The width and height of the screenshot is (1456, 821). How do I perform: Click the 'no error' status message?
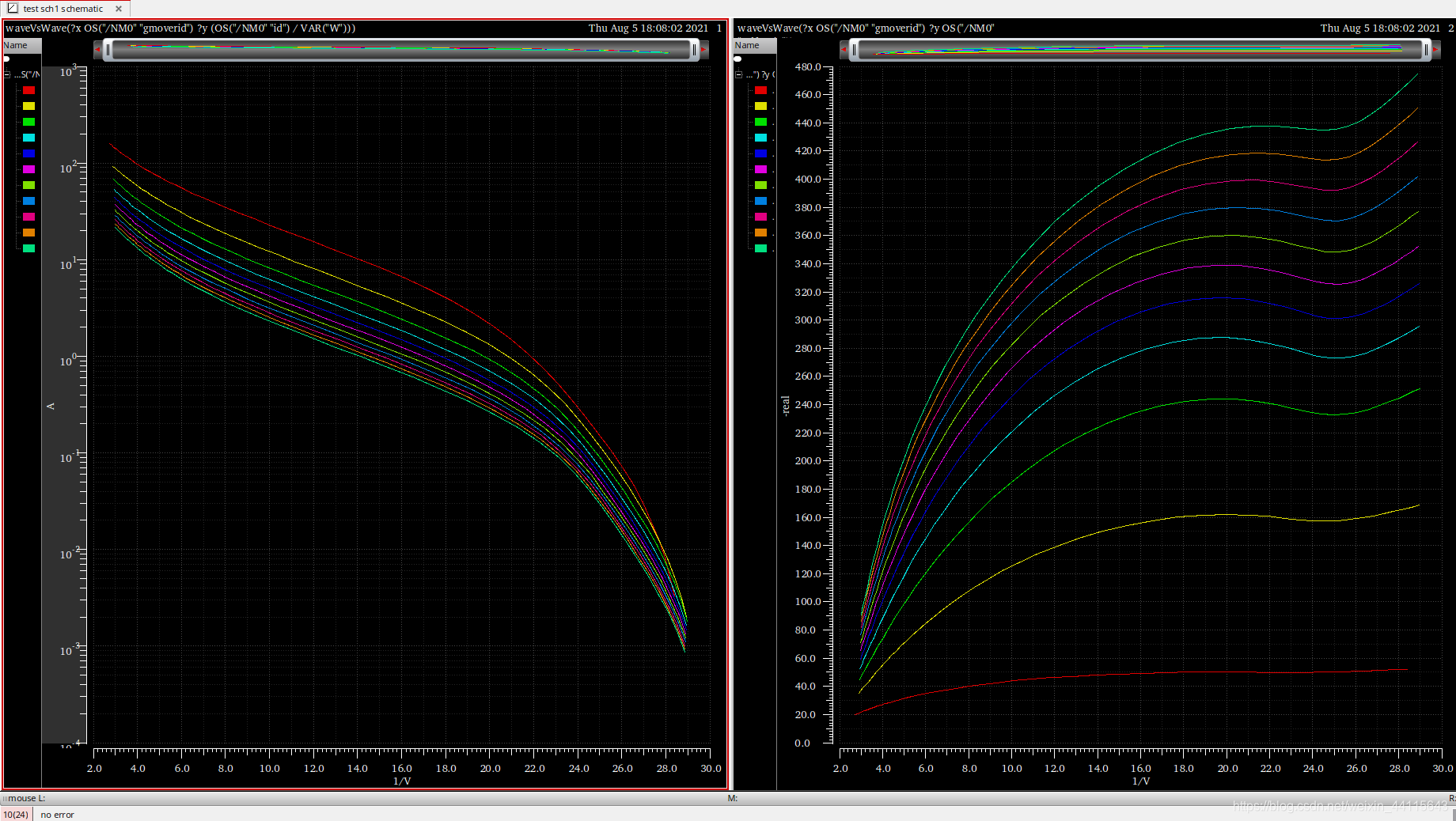[57, 815]
